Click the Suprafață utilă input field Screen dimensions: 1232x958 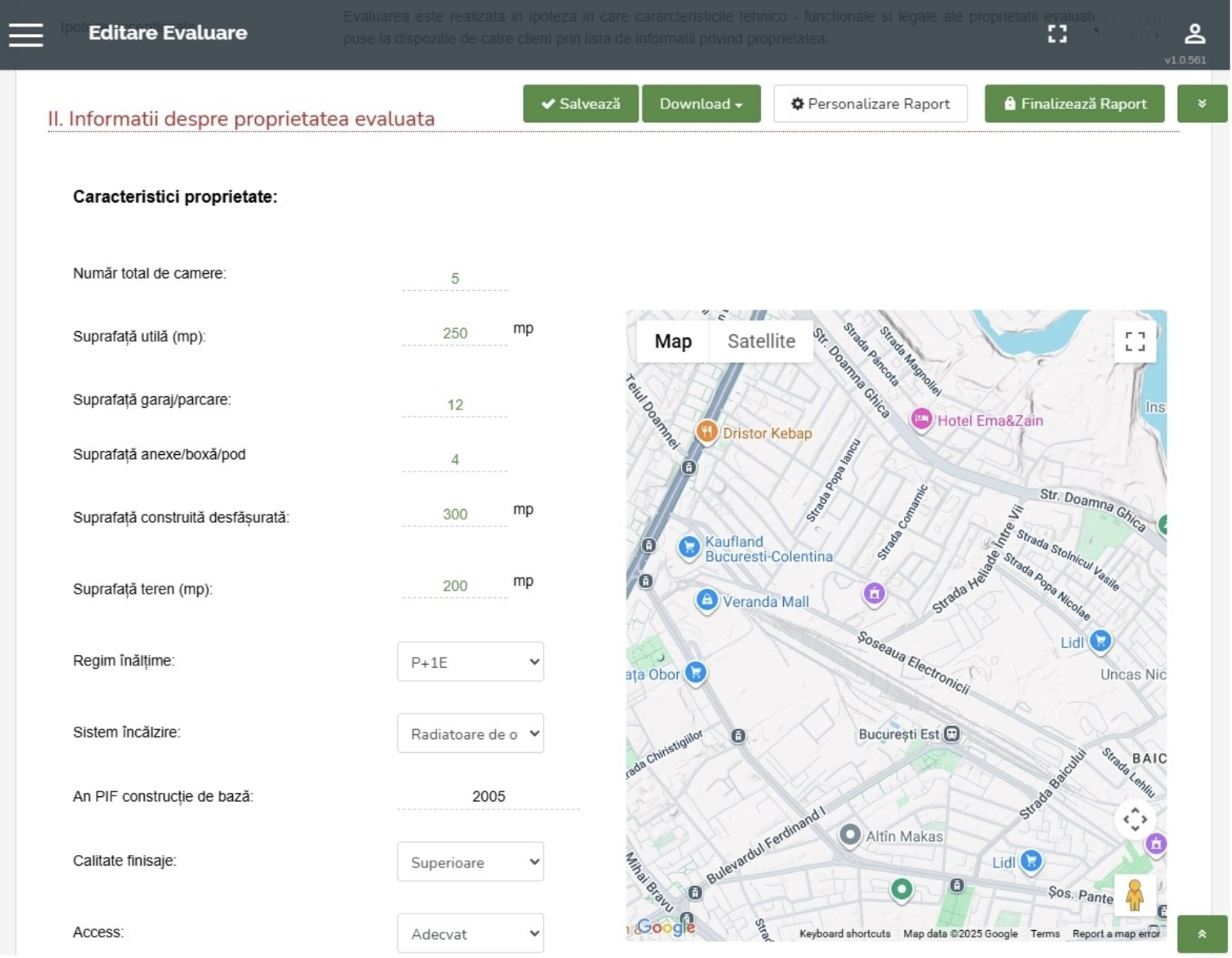(454, 334)
